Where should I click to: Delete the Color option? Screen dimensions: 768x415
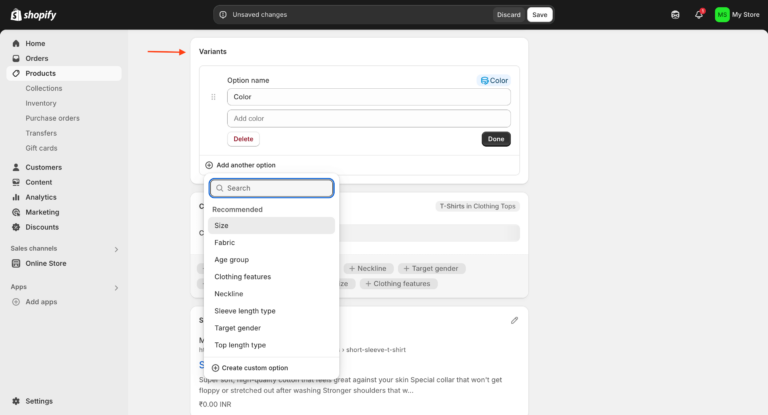(x=243, y=139)
